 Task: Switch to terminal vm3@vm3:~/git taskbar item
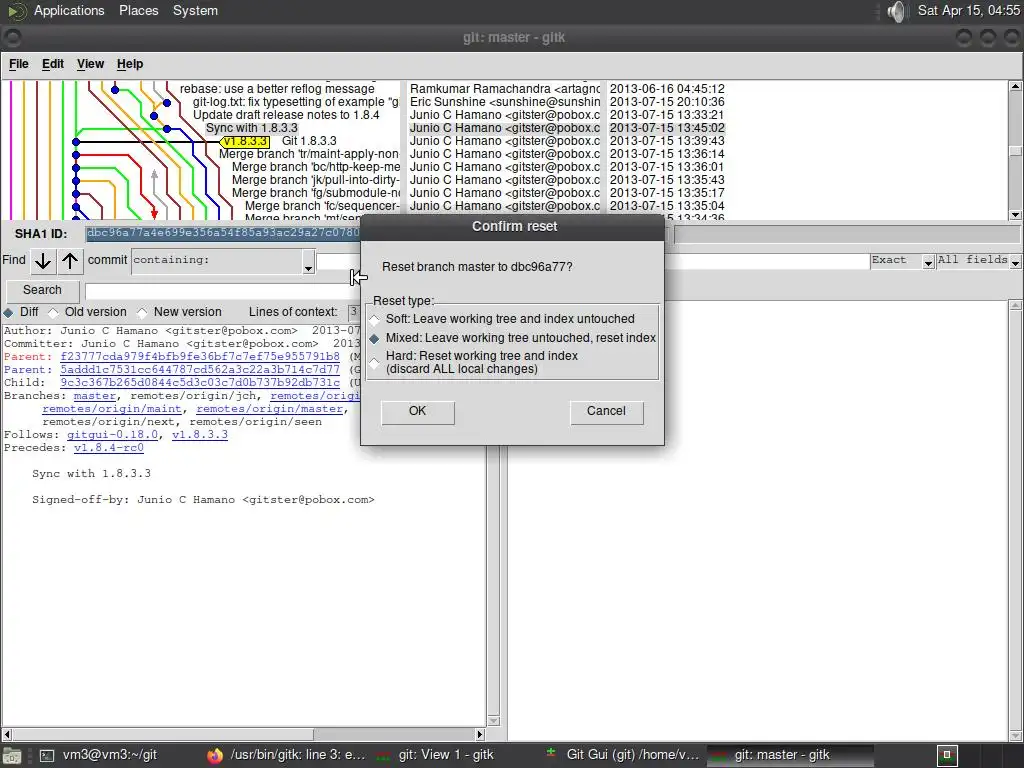(99, 755)
